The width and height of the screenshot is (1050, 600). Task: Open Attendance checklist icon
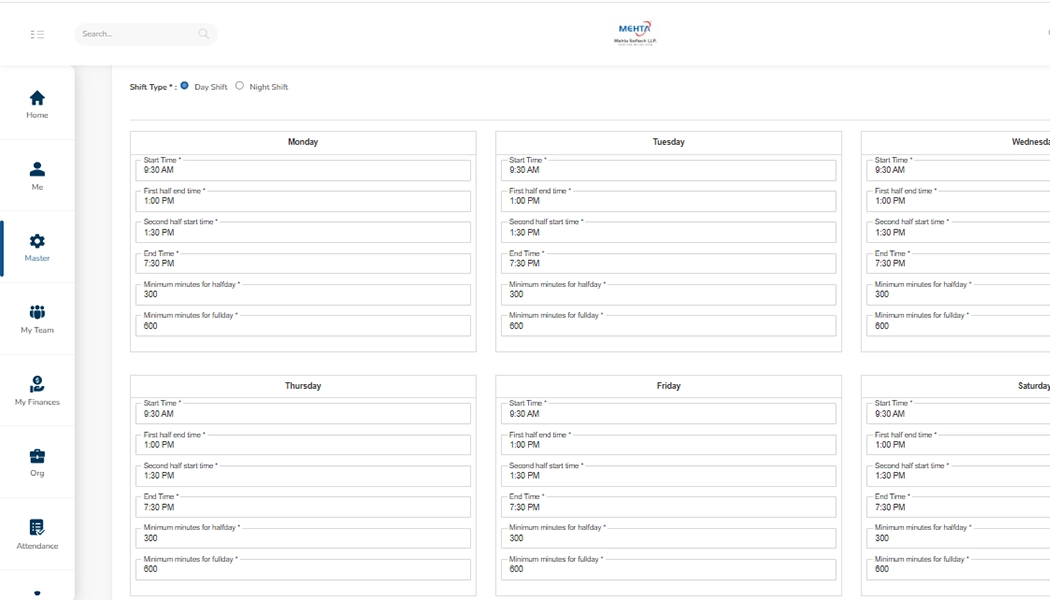tap(37, 528)
